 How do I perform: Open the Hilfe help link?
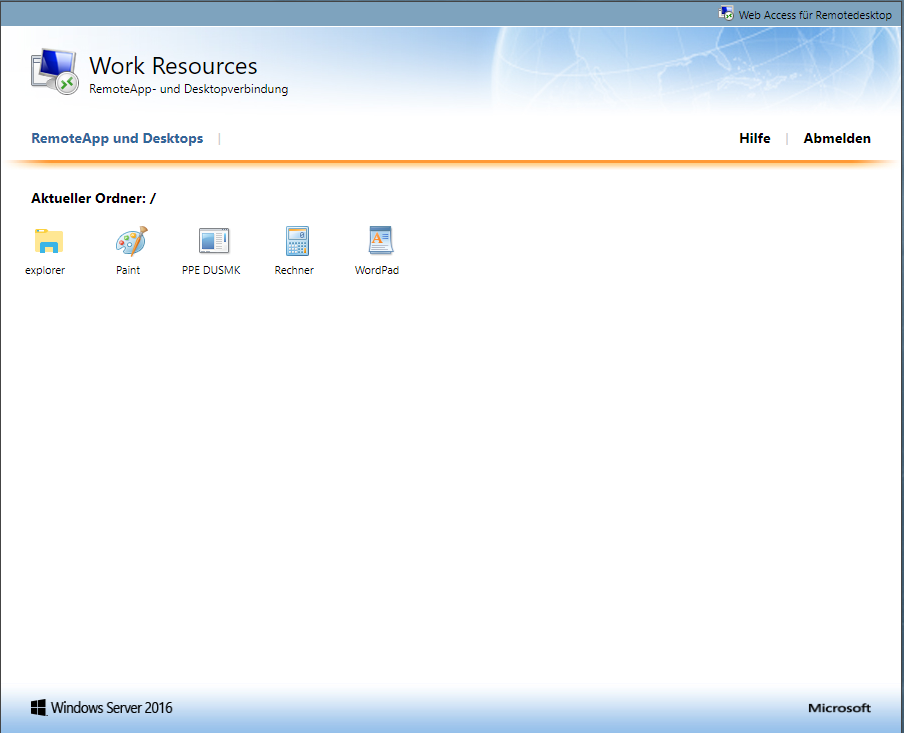[755, 138]
